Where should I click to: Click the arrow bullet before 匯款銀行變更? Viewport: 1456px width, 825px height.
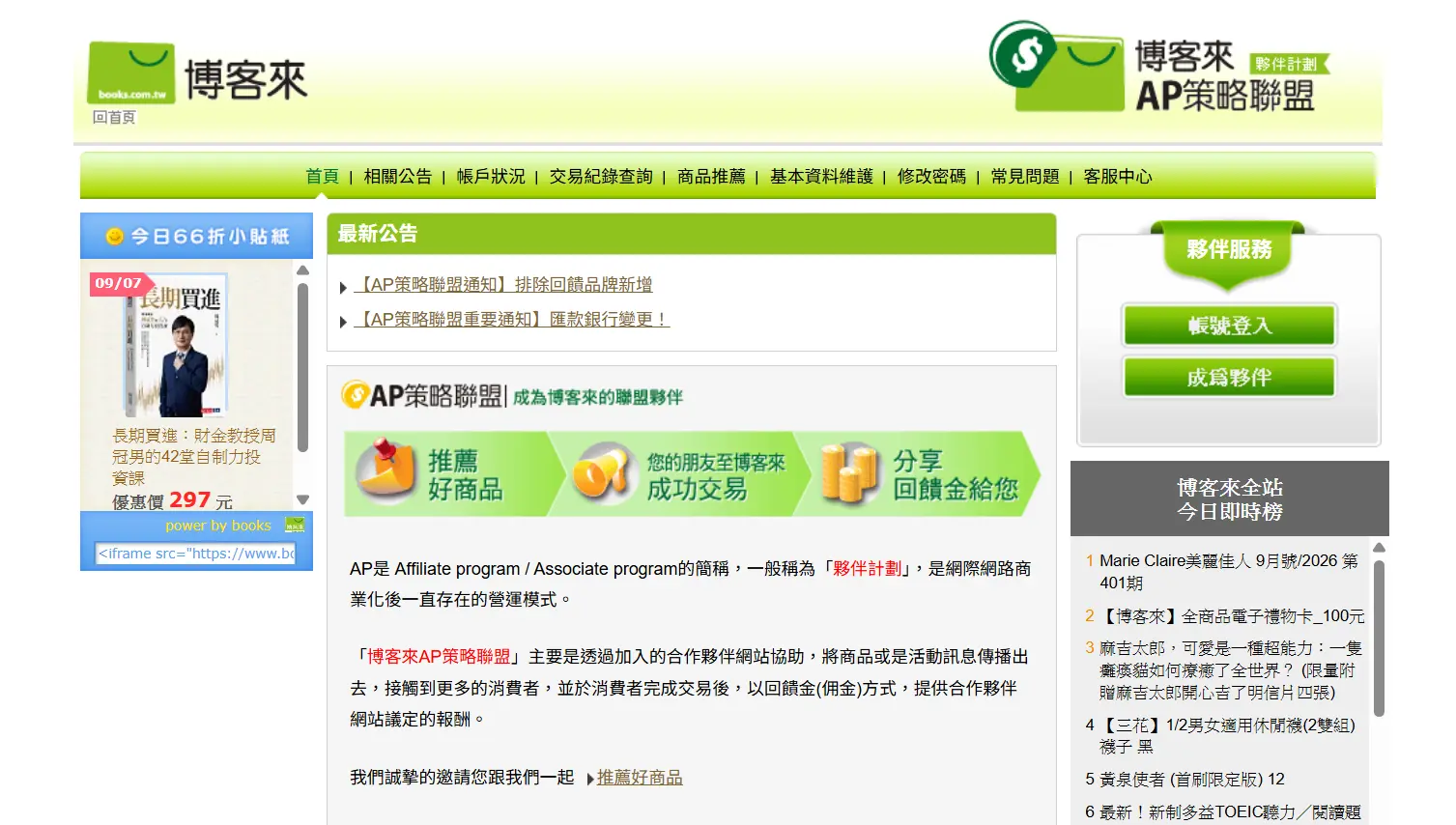coord(343,323)
